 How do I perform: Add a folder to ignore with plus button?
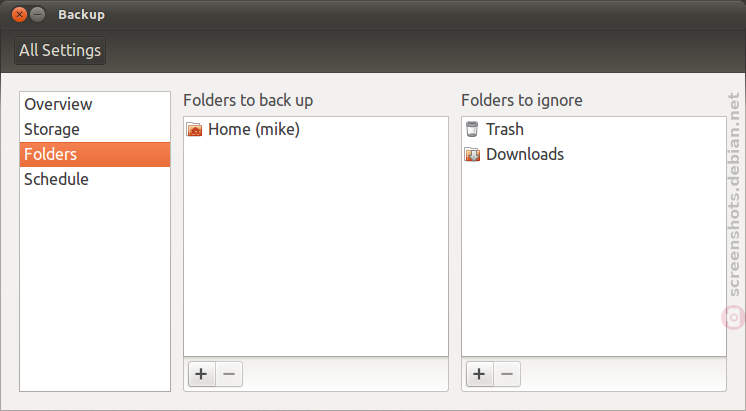(480, 374)
